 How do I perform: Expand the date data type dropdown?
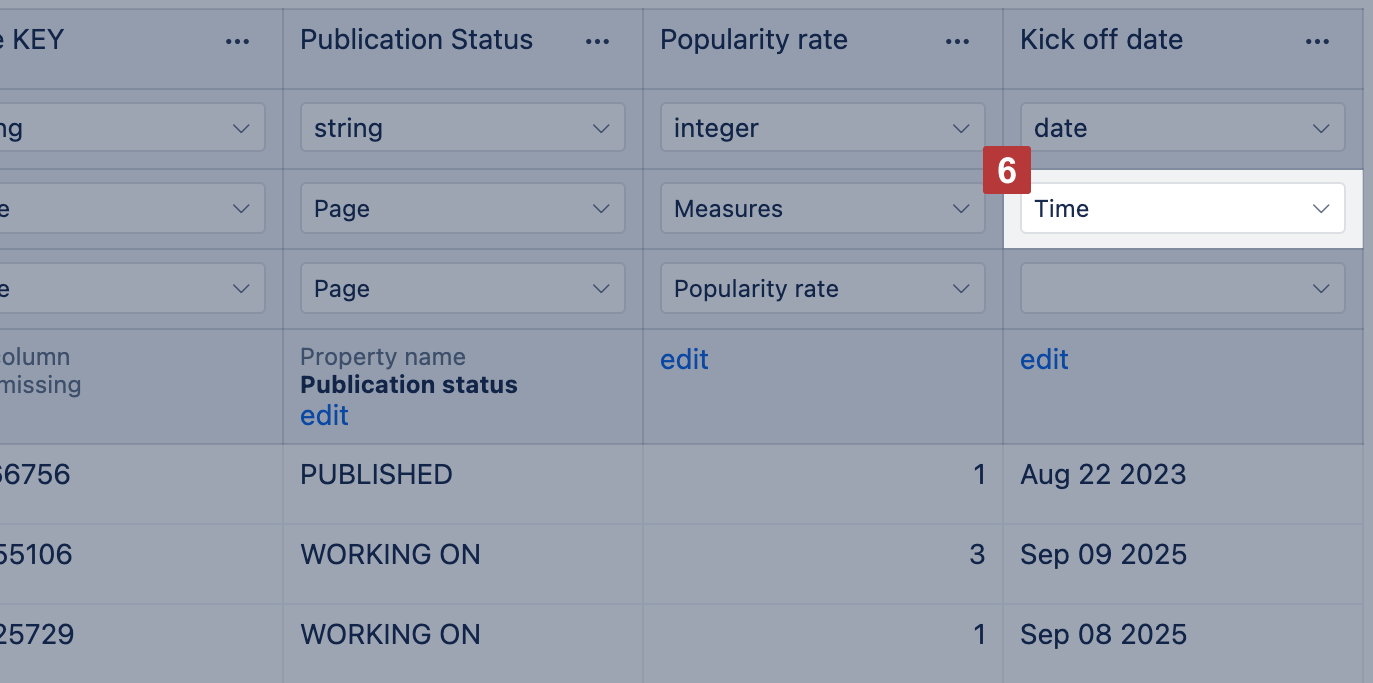[x=1182, y=128]
